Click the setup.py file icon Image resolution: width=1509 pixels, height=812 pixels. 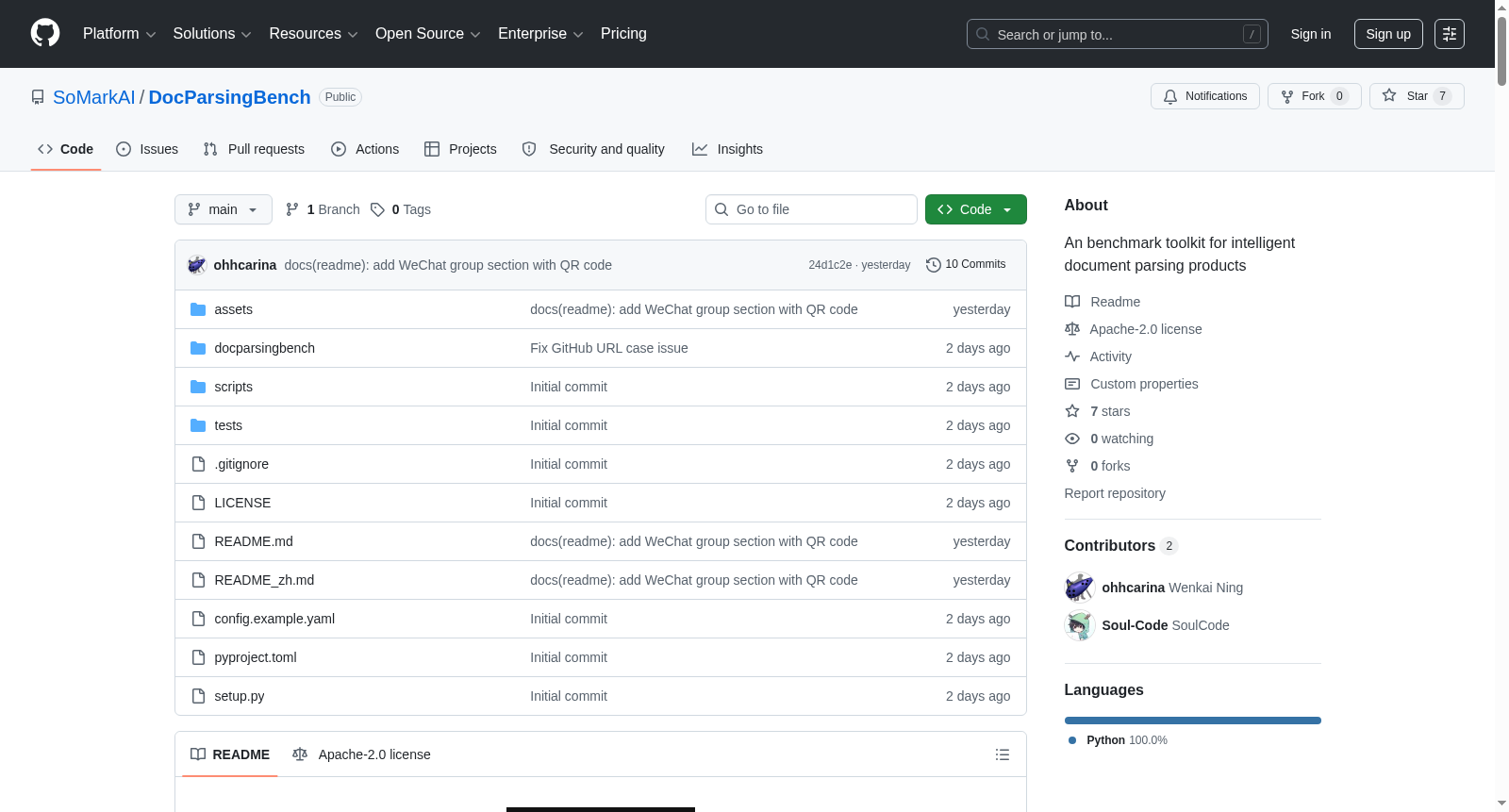198,696
